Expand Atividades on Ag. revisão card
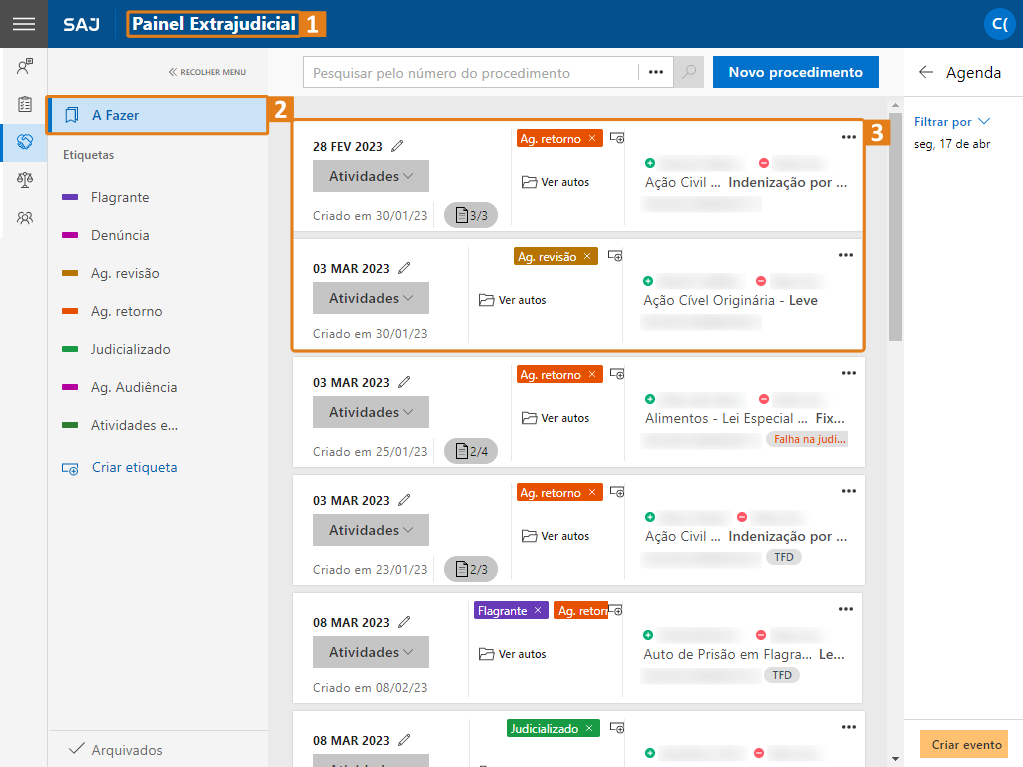This screenshot has height=767, width=1023. pos(371,298)
